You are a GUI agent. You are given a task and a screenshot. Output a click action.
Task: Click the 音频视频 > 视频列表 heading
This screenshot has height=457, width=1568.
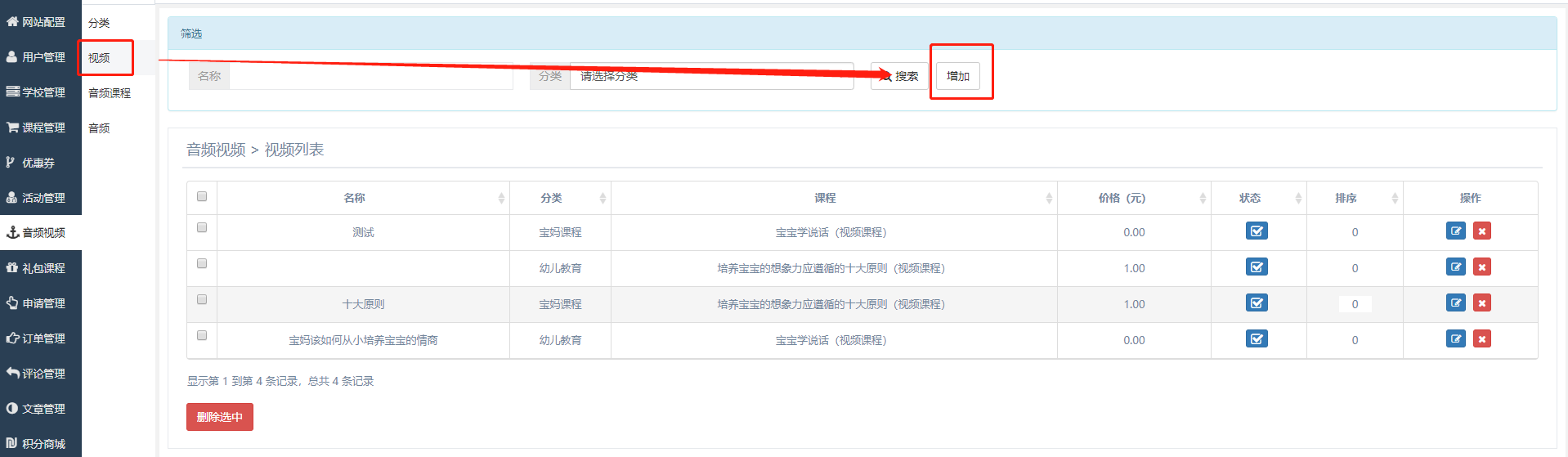click(255, 150)
